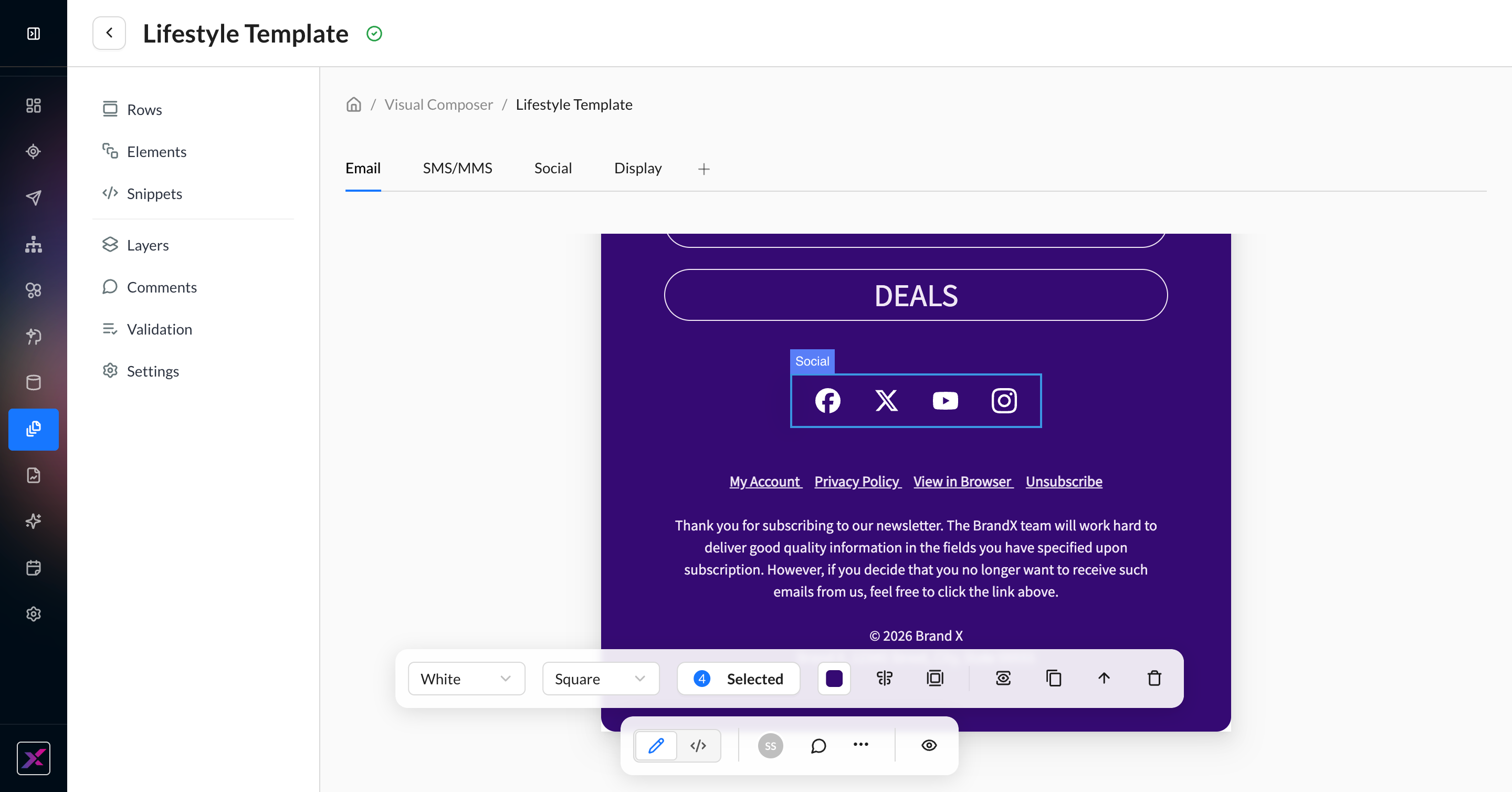Click the DEALS button in email

916,295
